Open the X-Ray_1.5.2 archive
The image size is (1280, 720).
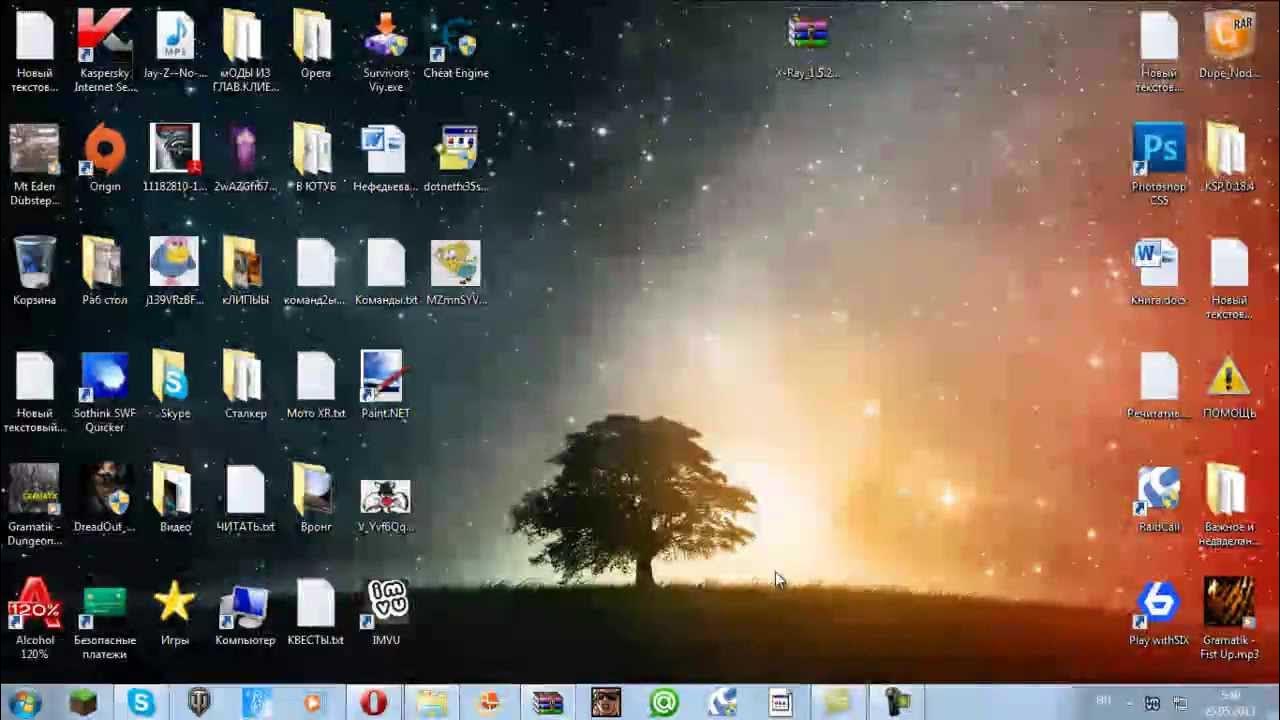pos(807,34)
